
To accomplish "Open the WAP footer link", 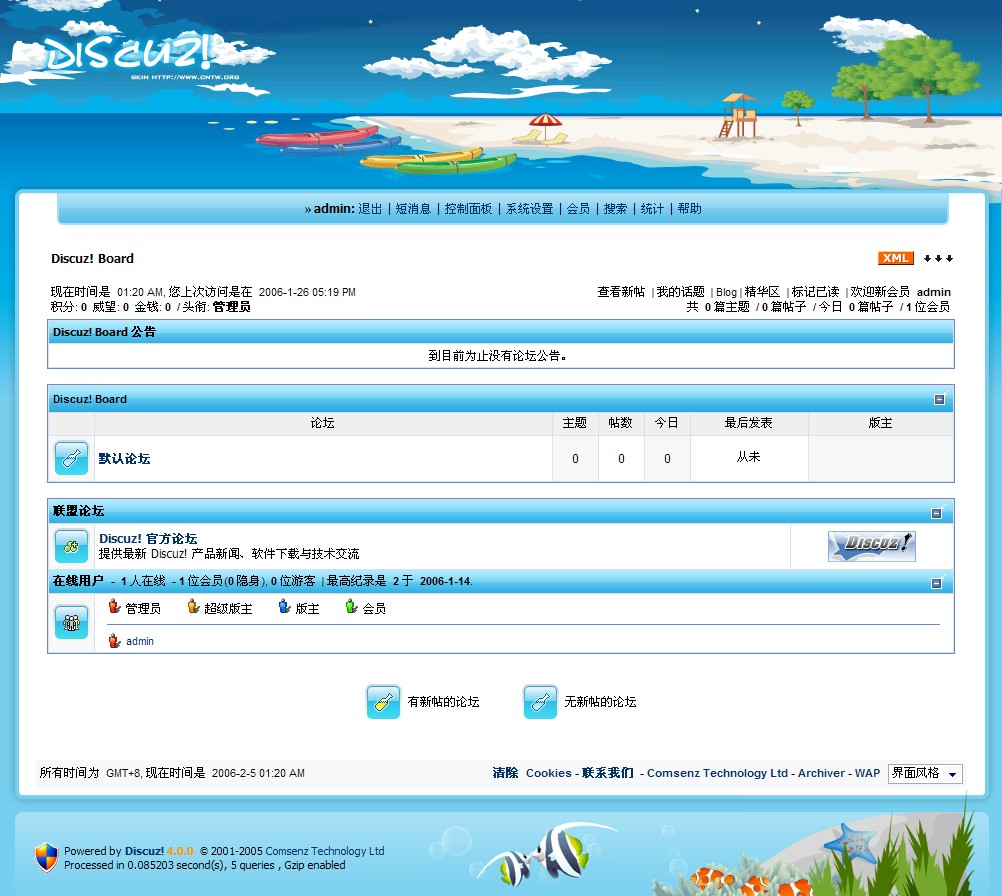I will pos(867,773).
